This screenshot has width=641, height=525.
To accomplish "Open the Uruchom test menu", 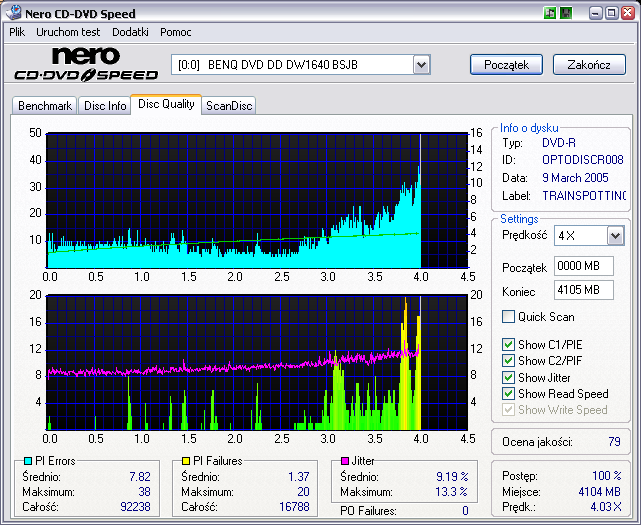I will point(68,32).
